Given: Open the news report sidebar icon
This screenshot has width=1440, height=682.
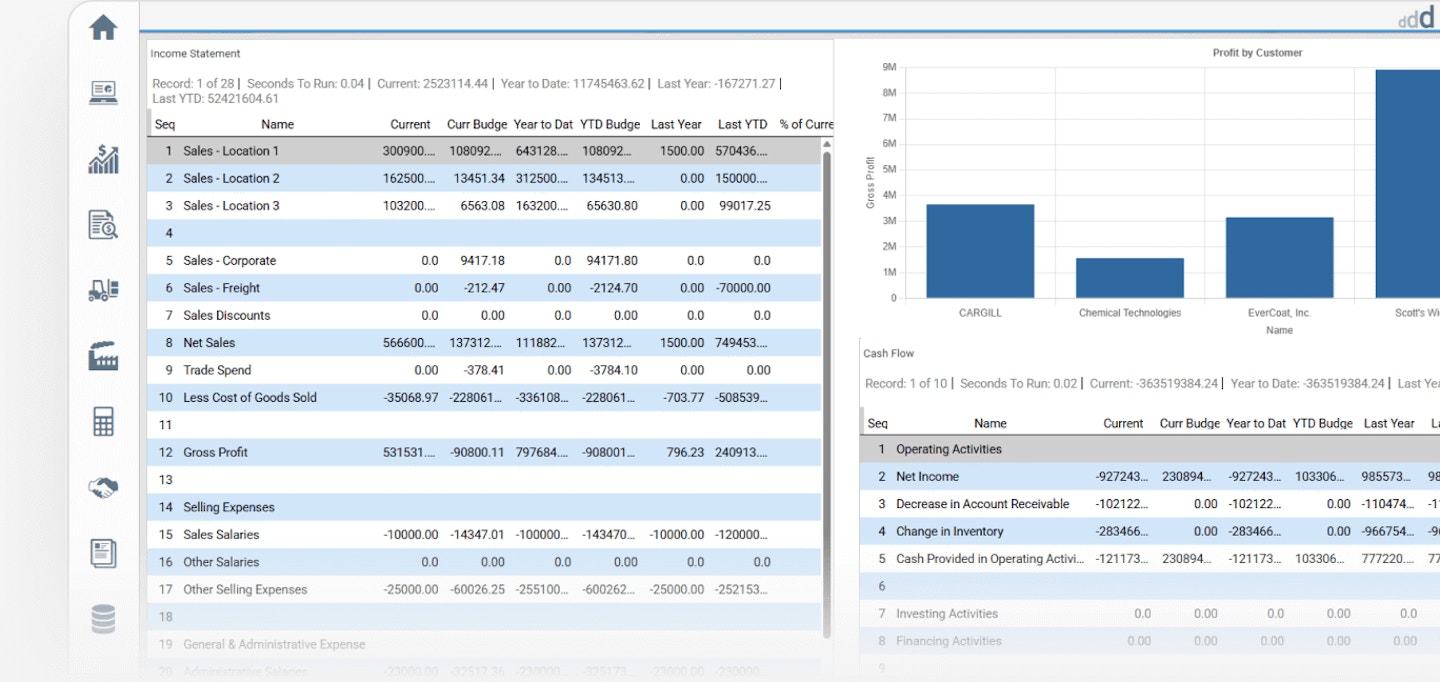Looking at the screenshot, I should click(103, 553).
